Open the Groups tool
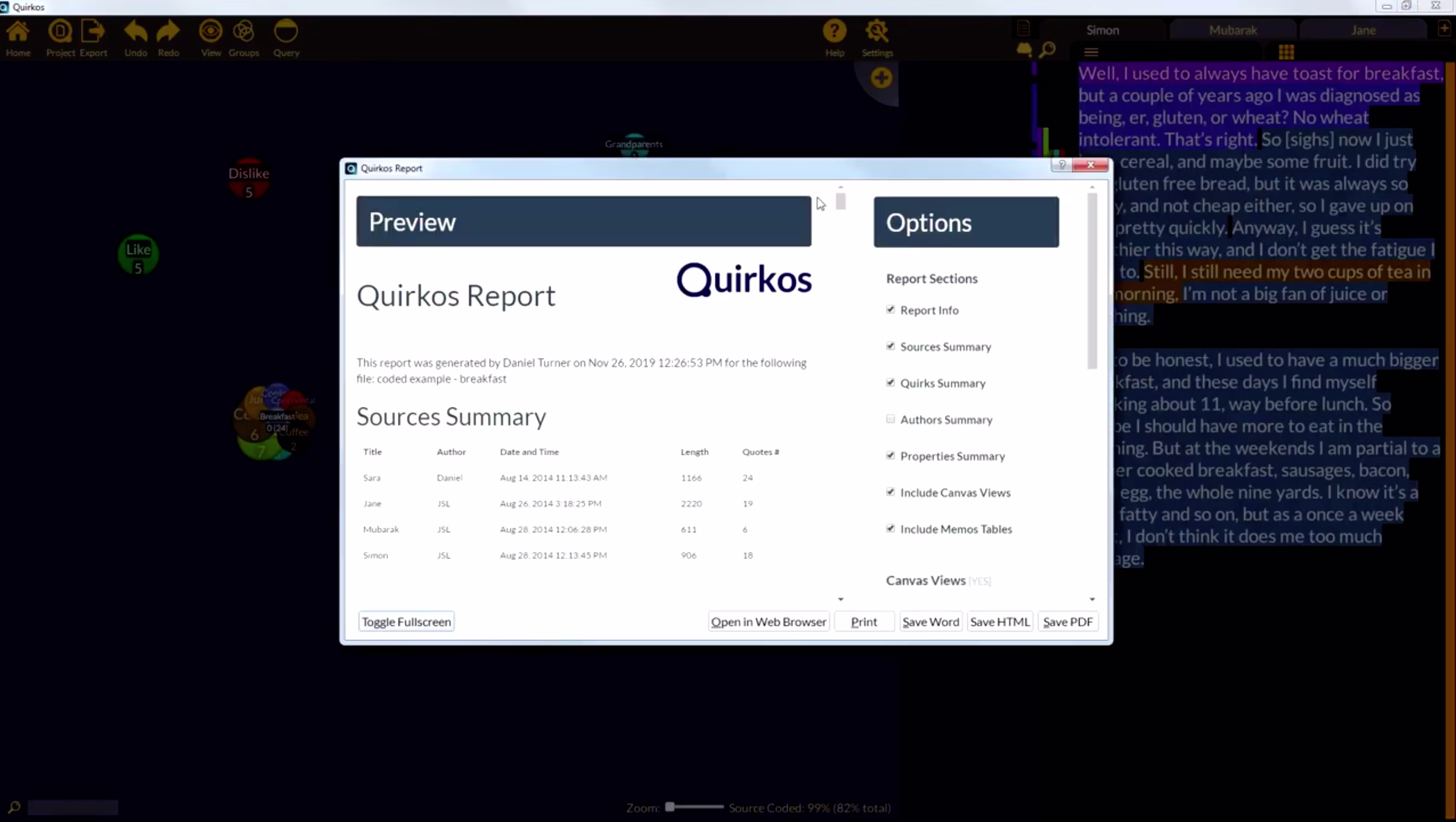The image size is (1456, 822). pos(244,38)
